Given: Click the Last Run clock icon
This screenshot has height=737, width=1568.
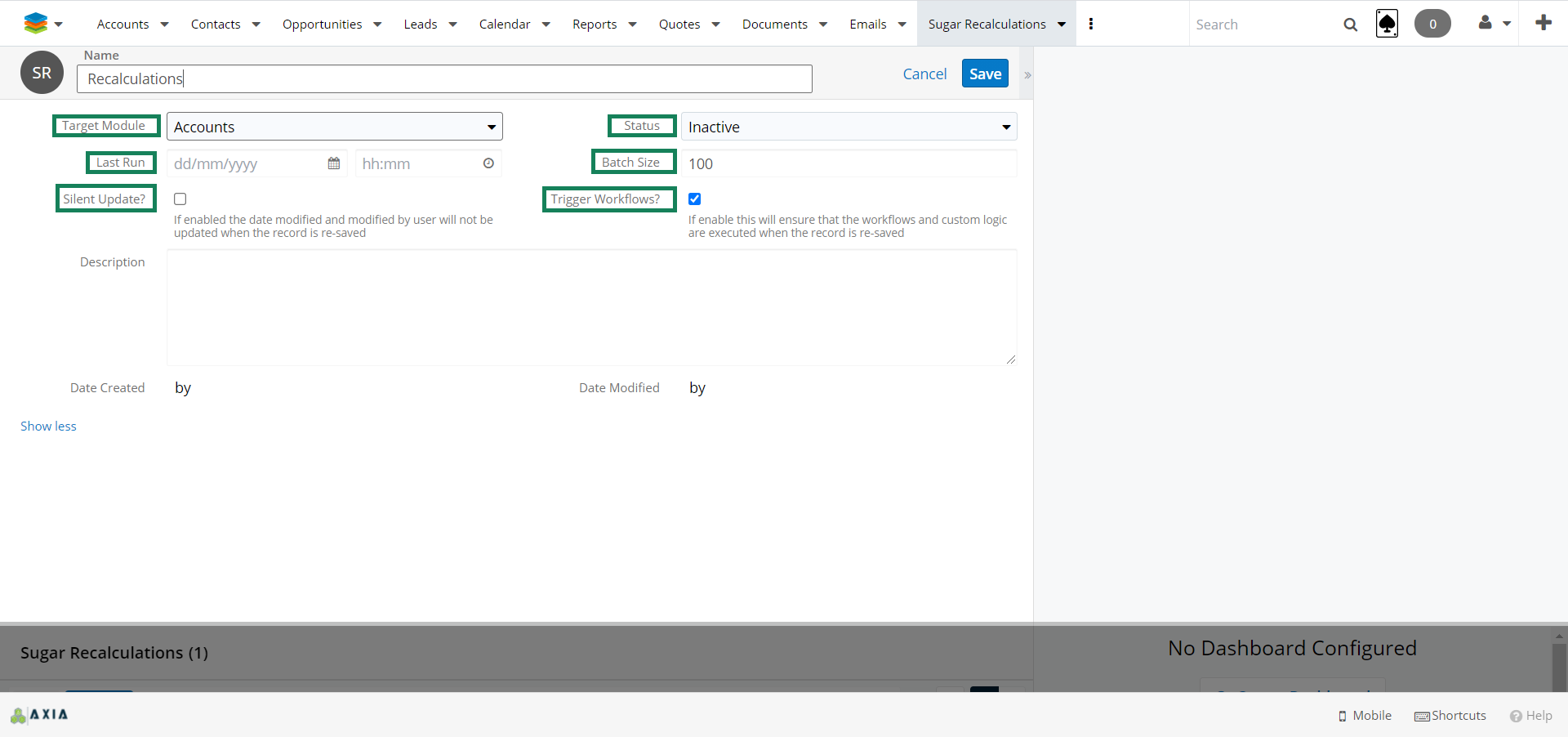Looking at the screenshot, I should 488,163.
